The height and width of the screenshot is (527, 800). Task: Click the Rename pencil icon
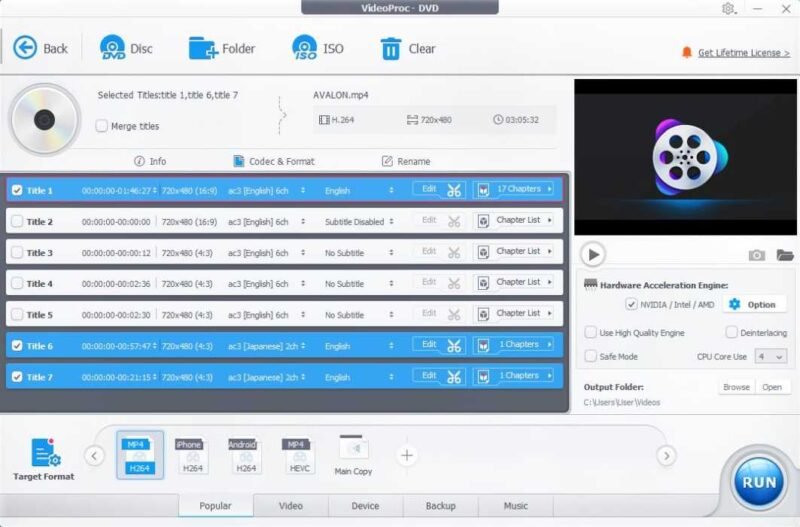(387, 161)
